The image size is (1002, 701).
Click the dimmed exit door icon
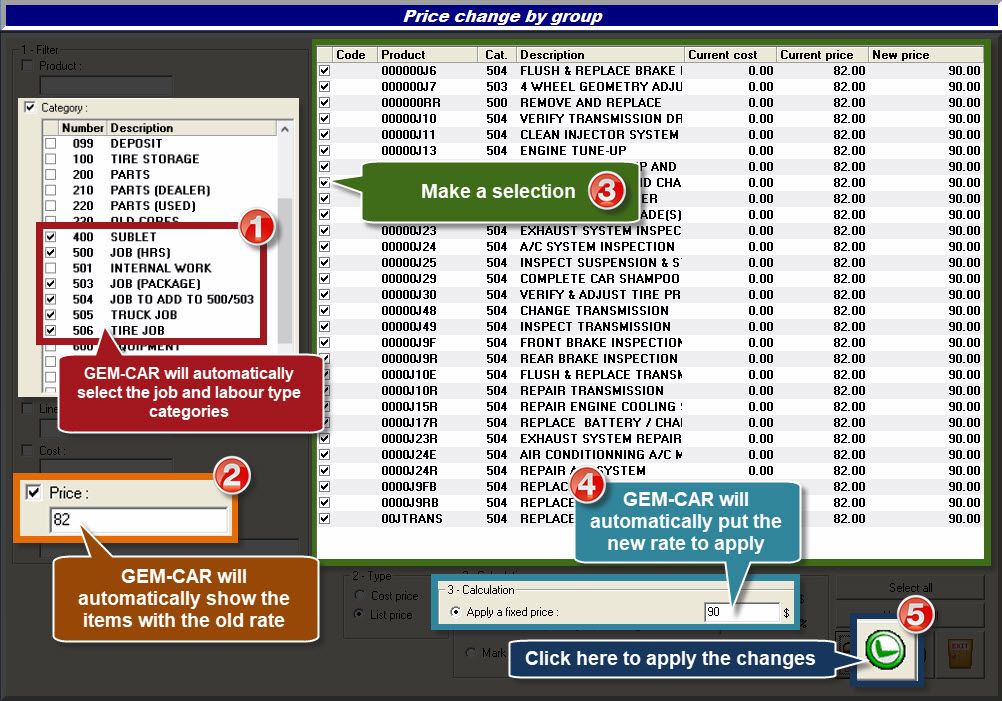point(960,654)
